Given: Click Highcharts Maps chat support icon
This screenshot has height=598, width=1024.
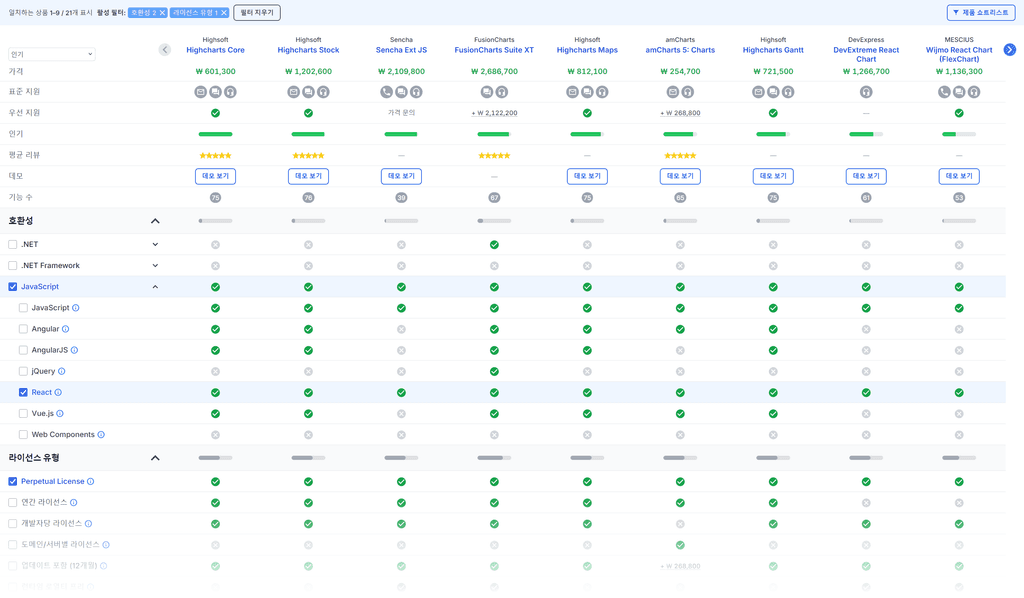Looking at the screenshot, I should pos(587,92).
